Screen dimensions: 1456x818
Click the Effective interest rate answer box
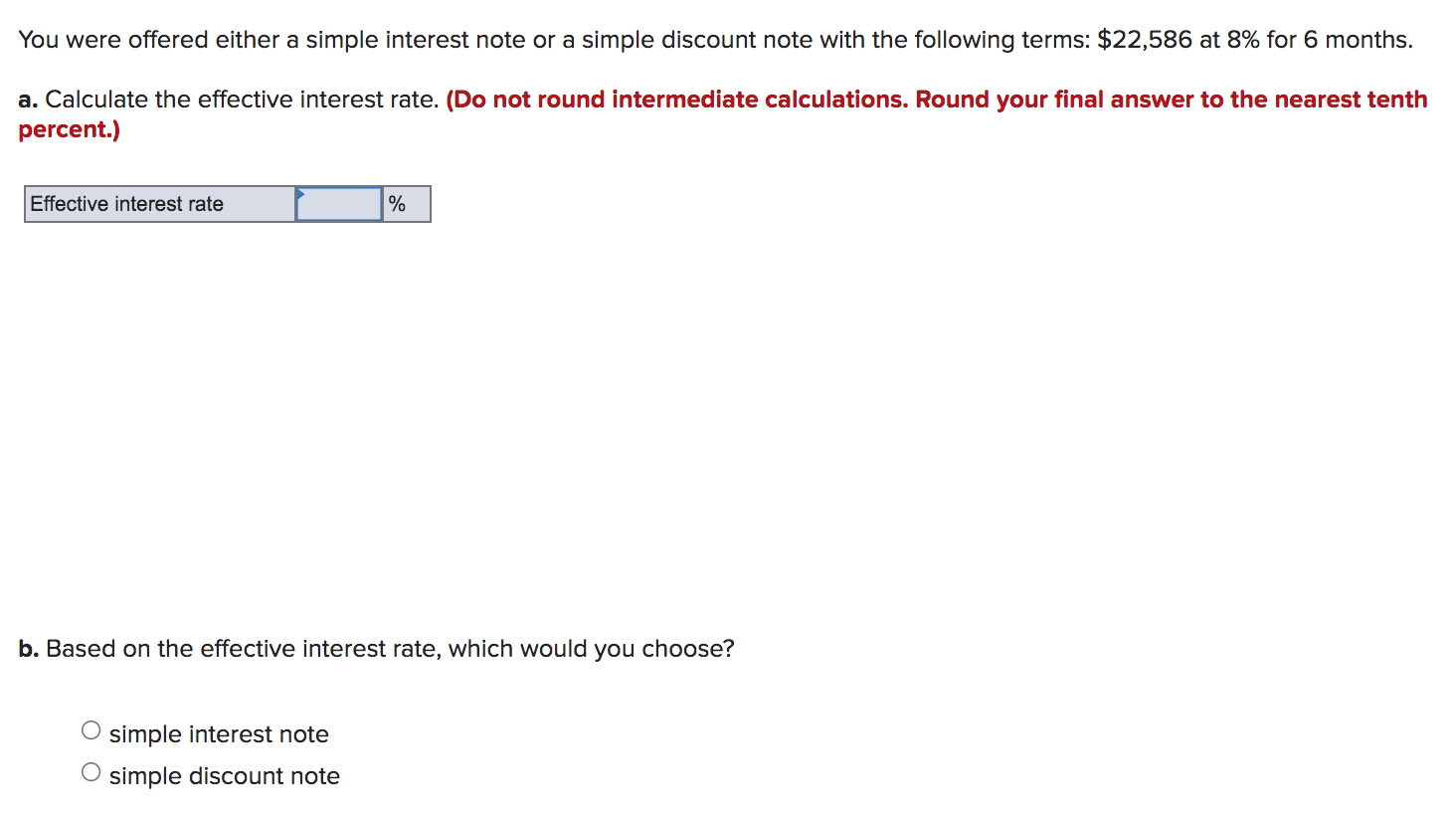tap(338, 204)
